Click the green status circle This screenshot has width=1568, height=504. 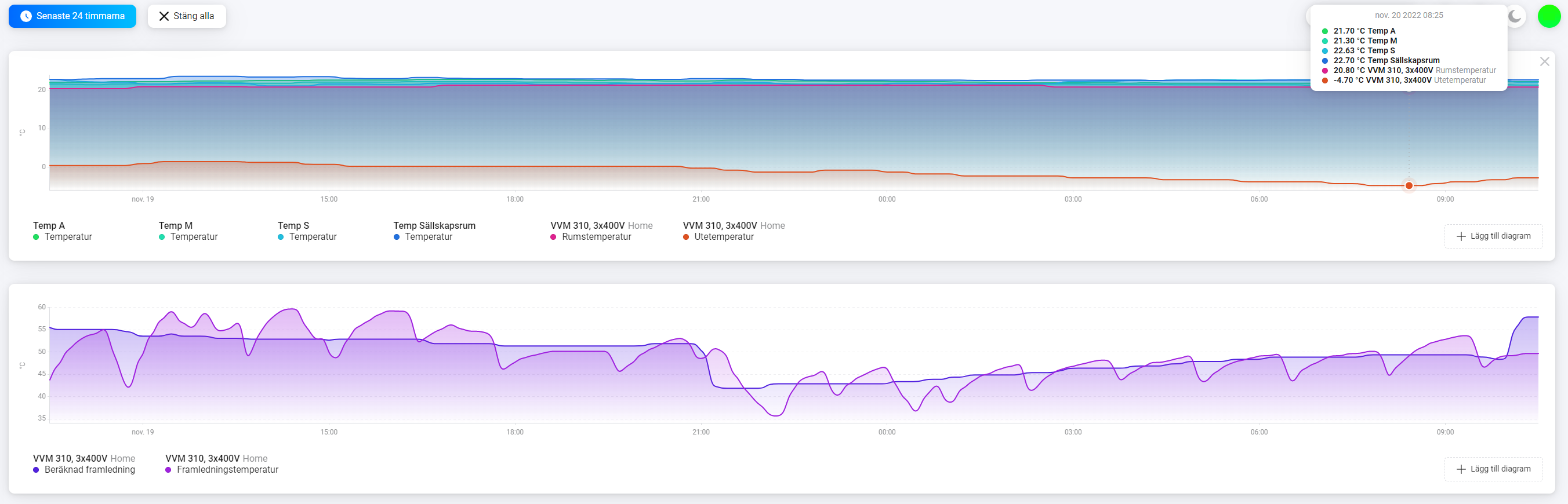point(1549,16)
